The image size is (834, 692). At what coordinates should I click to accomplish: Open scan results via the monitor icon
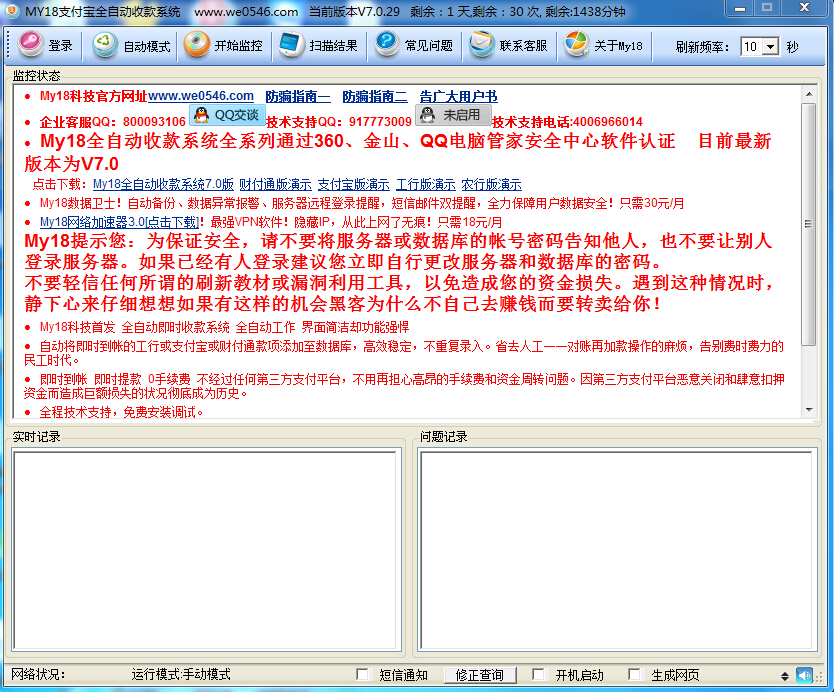tap(291, 45)
